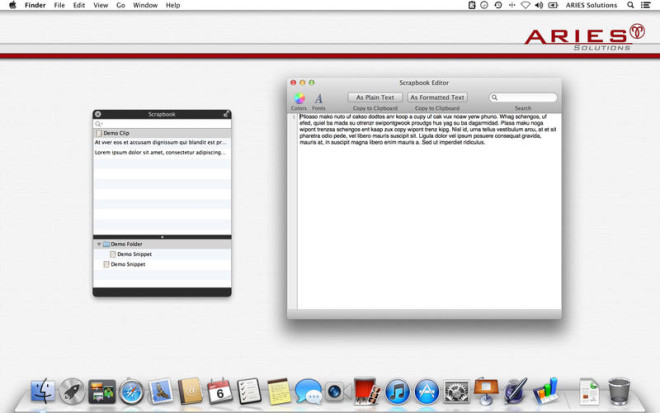This screenshot has height=413, width=660.
Task: Open Spotlight search in the menu bar
Action: point(630,5)
